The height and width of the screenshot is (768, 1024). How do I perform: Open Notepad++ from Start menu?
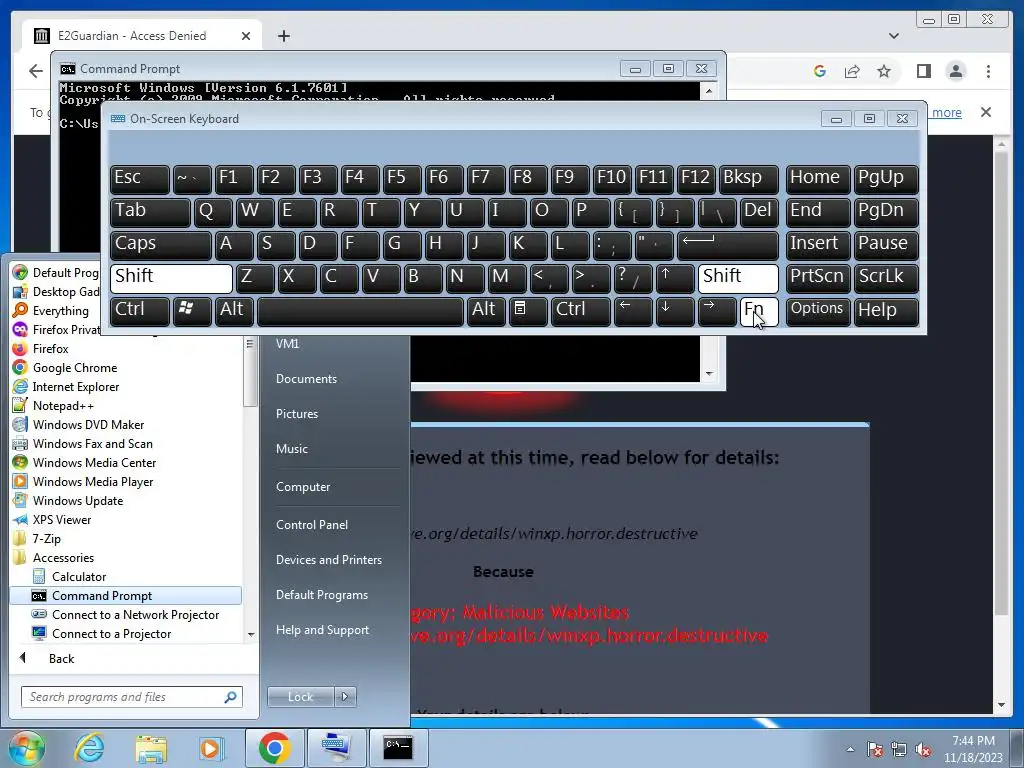[x=63, y=406]
